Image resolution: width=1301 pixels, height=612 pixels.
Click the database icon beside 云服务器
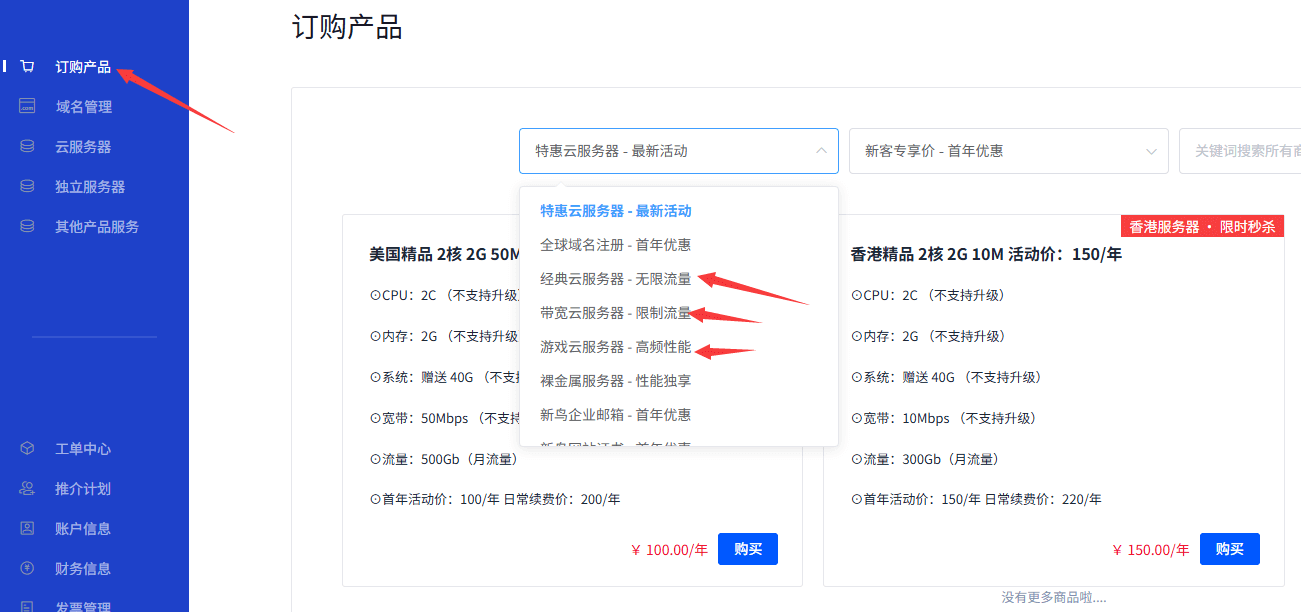[x=28, y=147]
